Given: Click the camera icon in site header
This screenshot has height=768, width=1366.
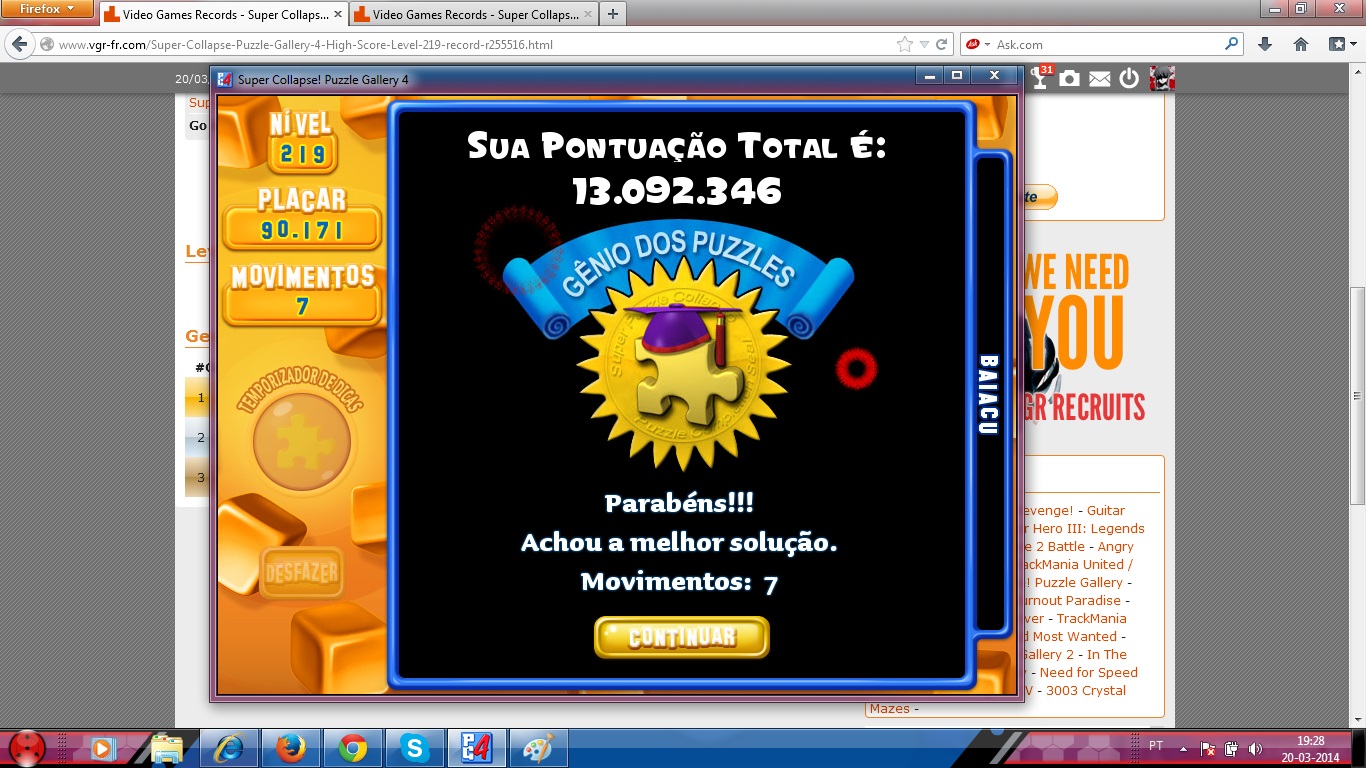Looking at the screenshot, I should point(1070,78).
